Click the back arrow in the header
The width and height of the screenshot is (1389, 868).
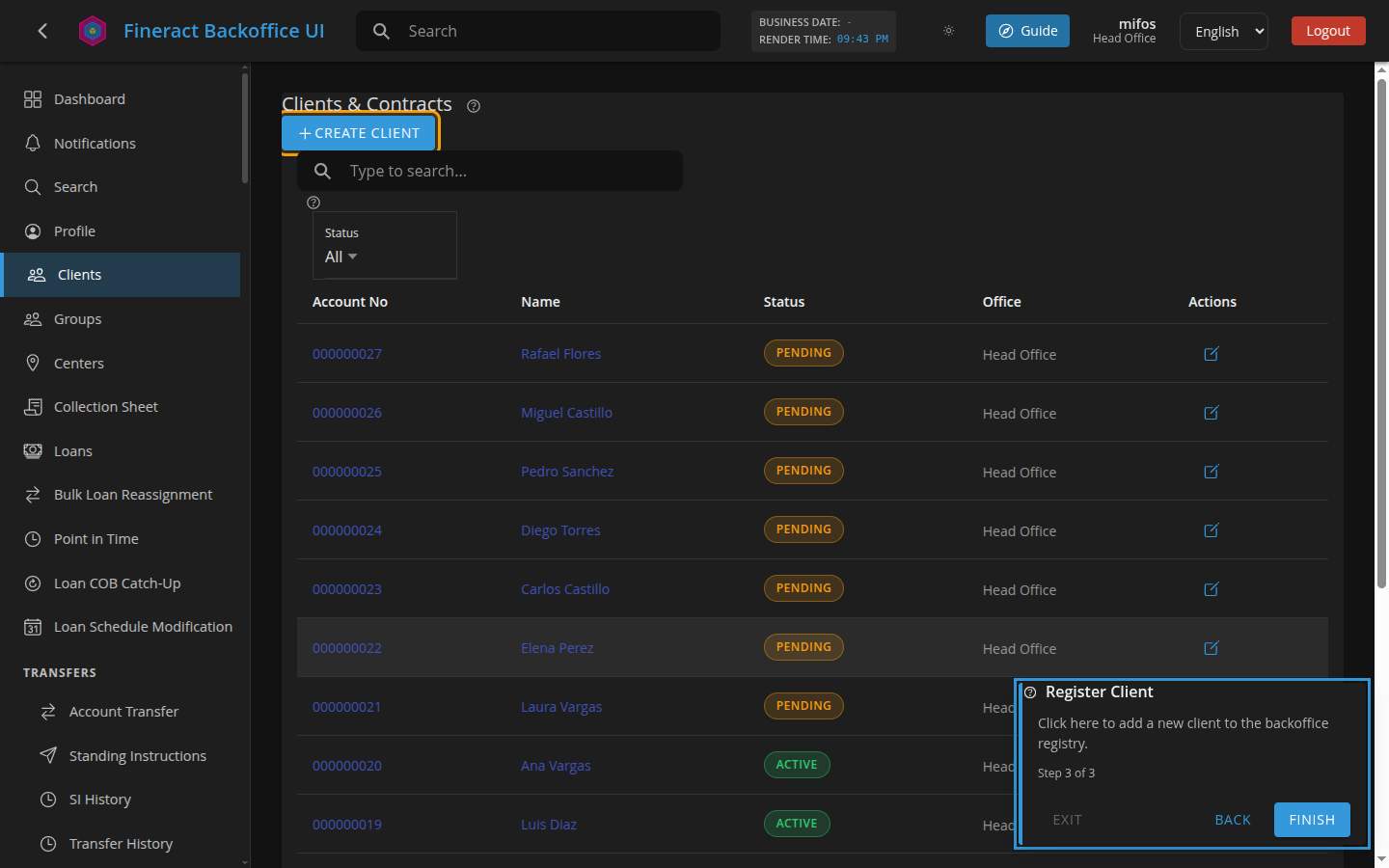(x=42, y=31)
